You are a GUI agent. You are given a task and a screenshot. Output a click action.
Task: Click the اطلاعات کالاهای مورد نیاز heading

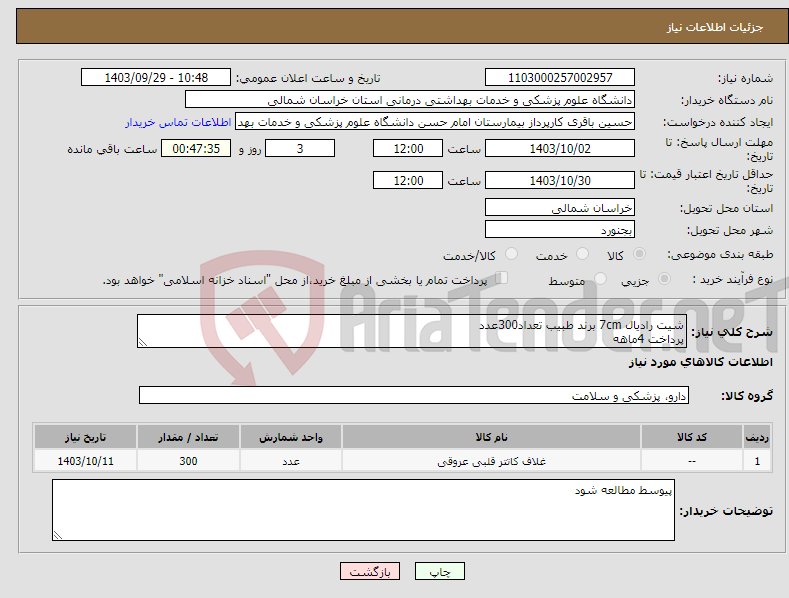(x=700, y=362)
